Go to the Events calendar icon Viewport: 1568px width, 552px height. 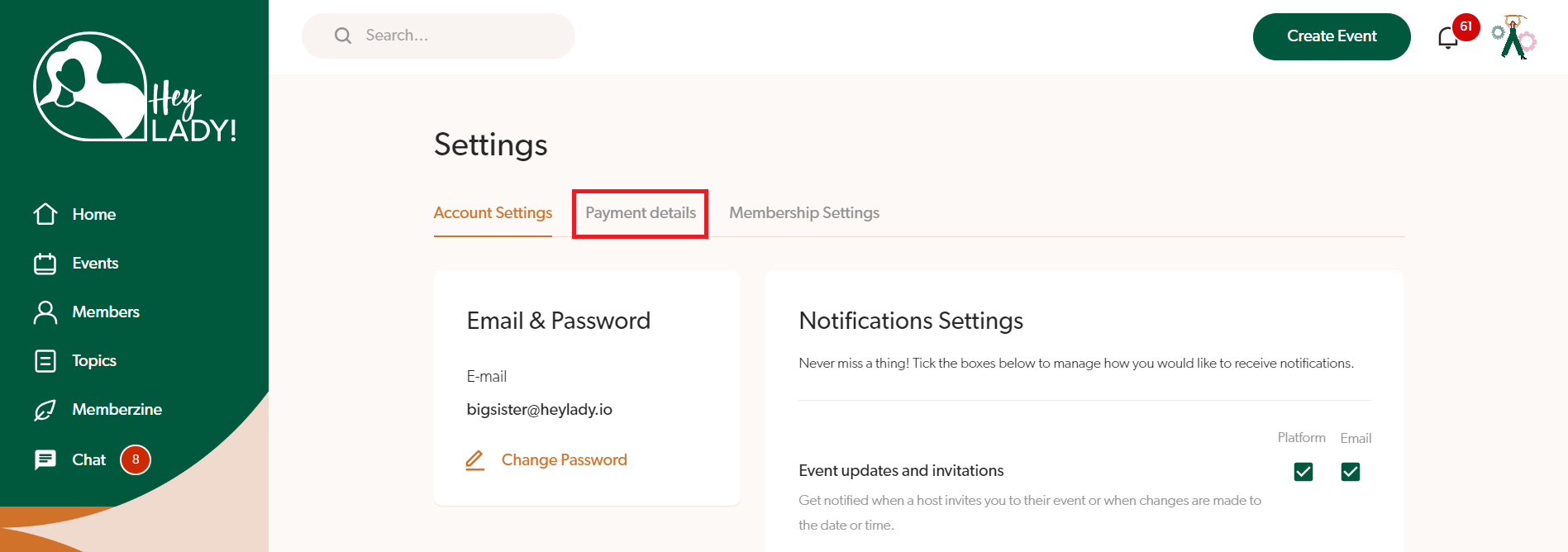click(45, 264)
